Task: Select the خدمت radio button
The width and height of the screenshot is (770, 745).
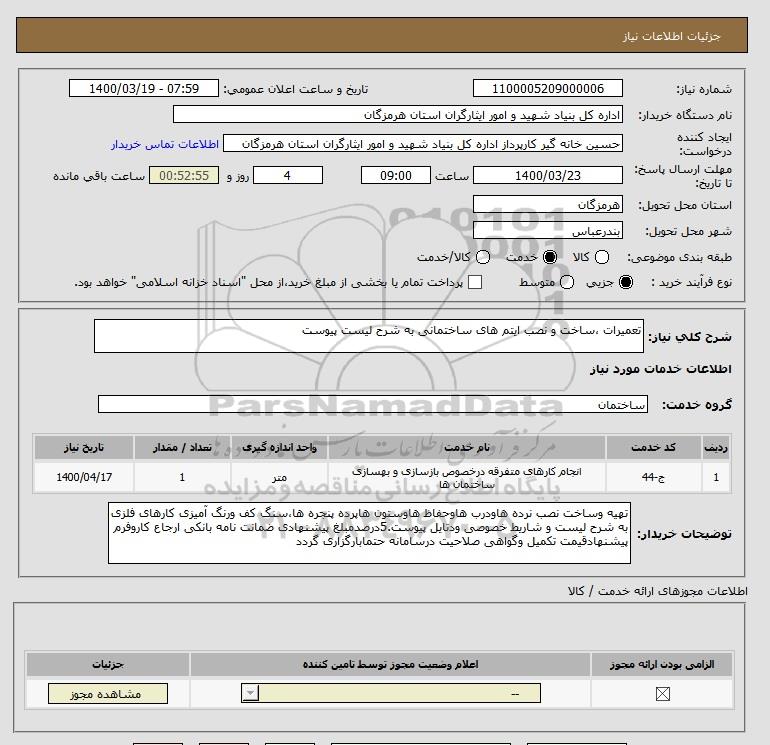Action: tap(550, 257)
